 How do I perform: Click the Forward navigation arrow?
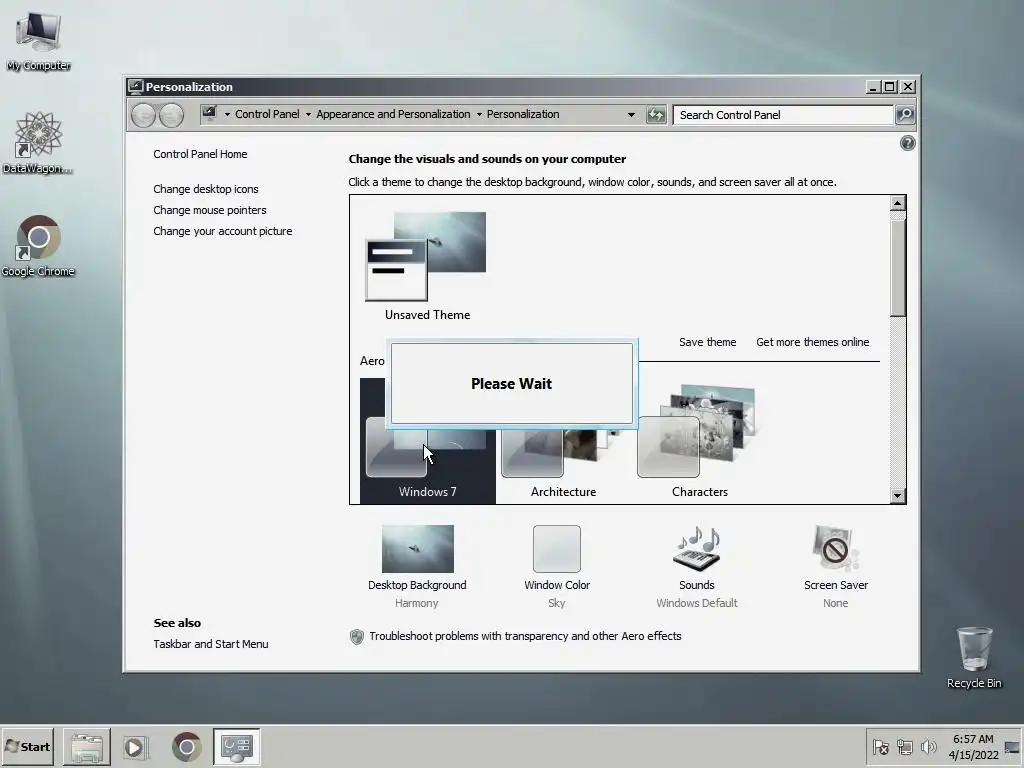[x=171, y=115]
